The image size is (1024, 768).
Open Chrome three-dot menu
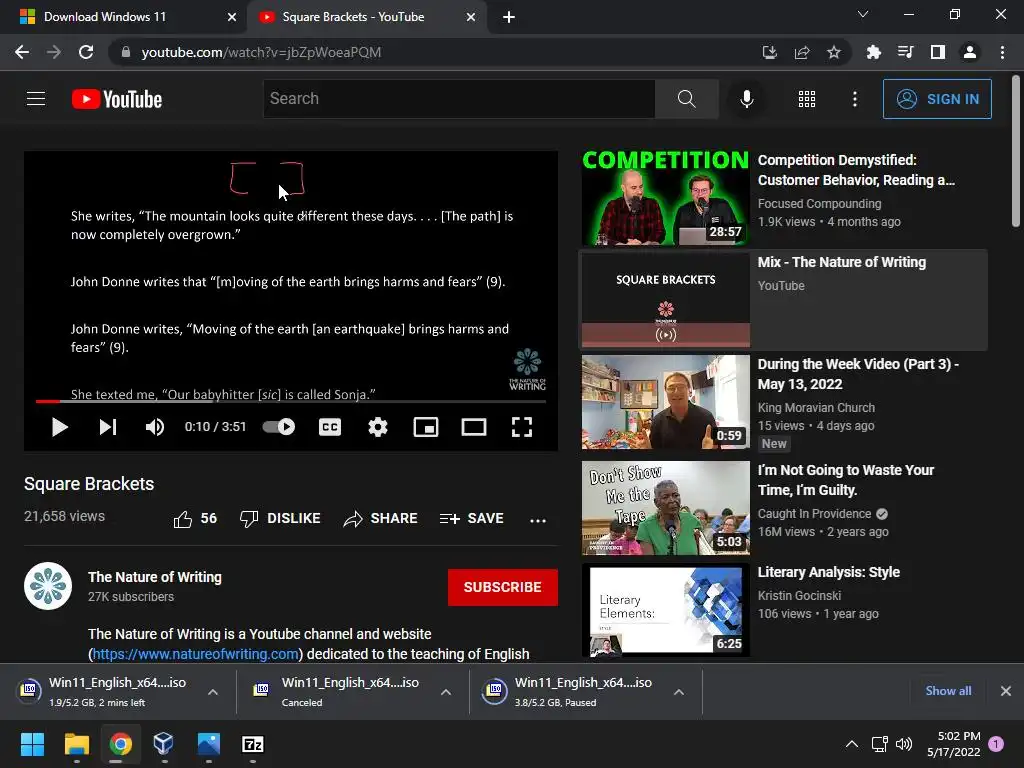click(x=1002, y=52)
